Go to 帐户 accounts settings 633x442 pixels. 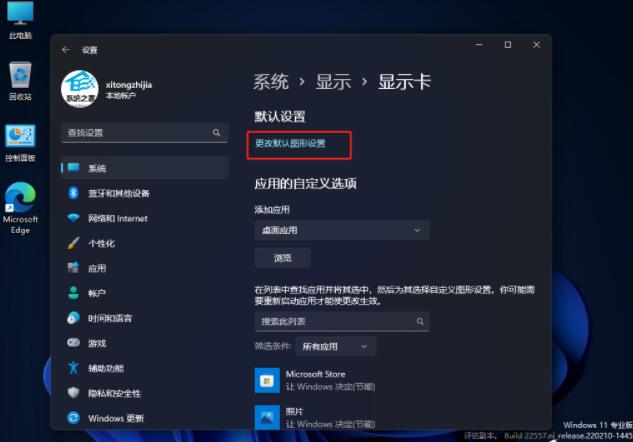pos(97,293)
